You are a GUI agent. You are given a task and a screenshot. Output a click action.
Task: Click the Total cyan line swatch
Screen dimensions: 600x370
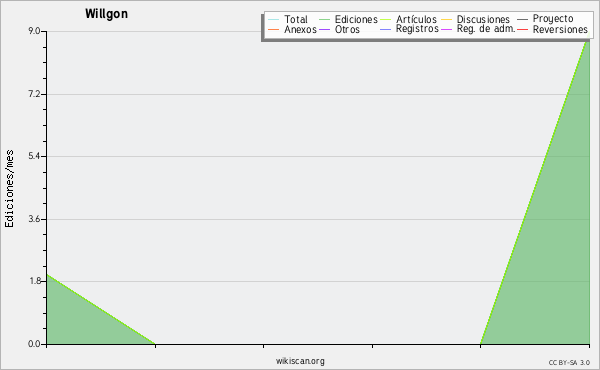[x=274, y=20]
